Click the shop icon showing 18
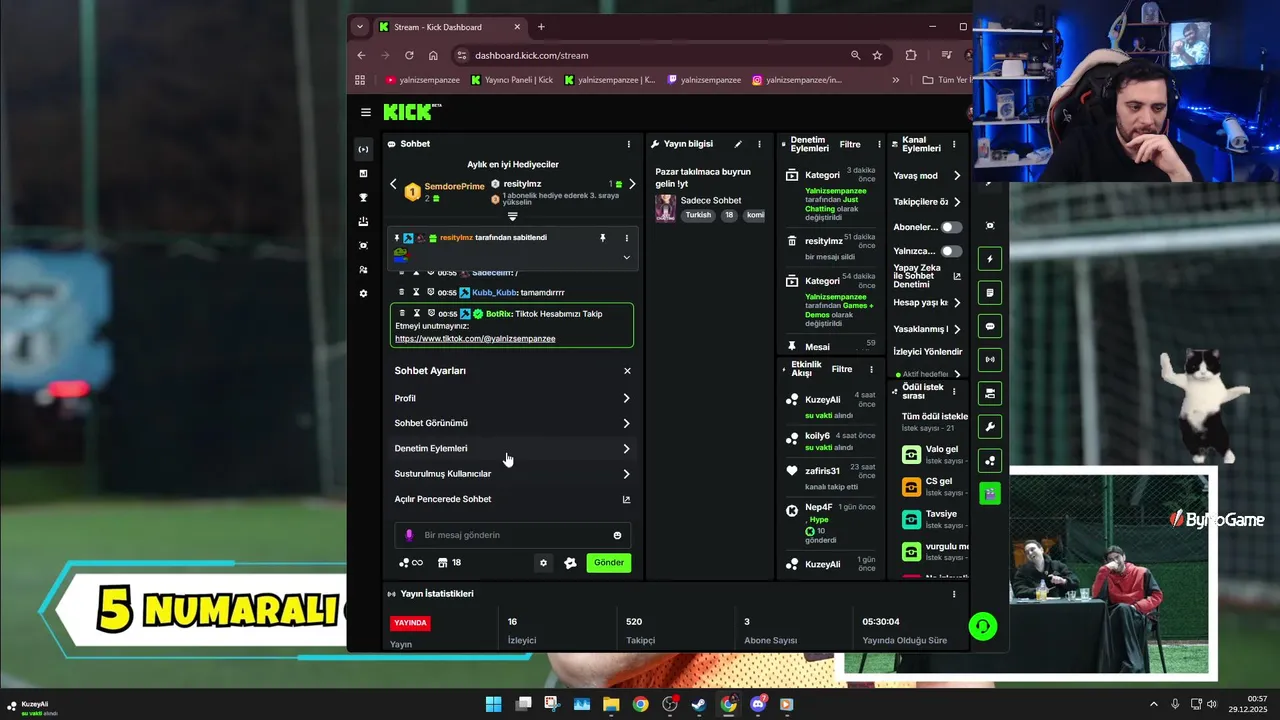 pos(449,563)
